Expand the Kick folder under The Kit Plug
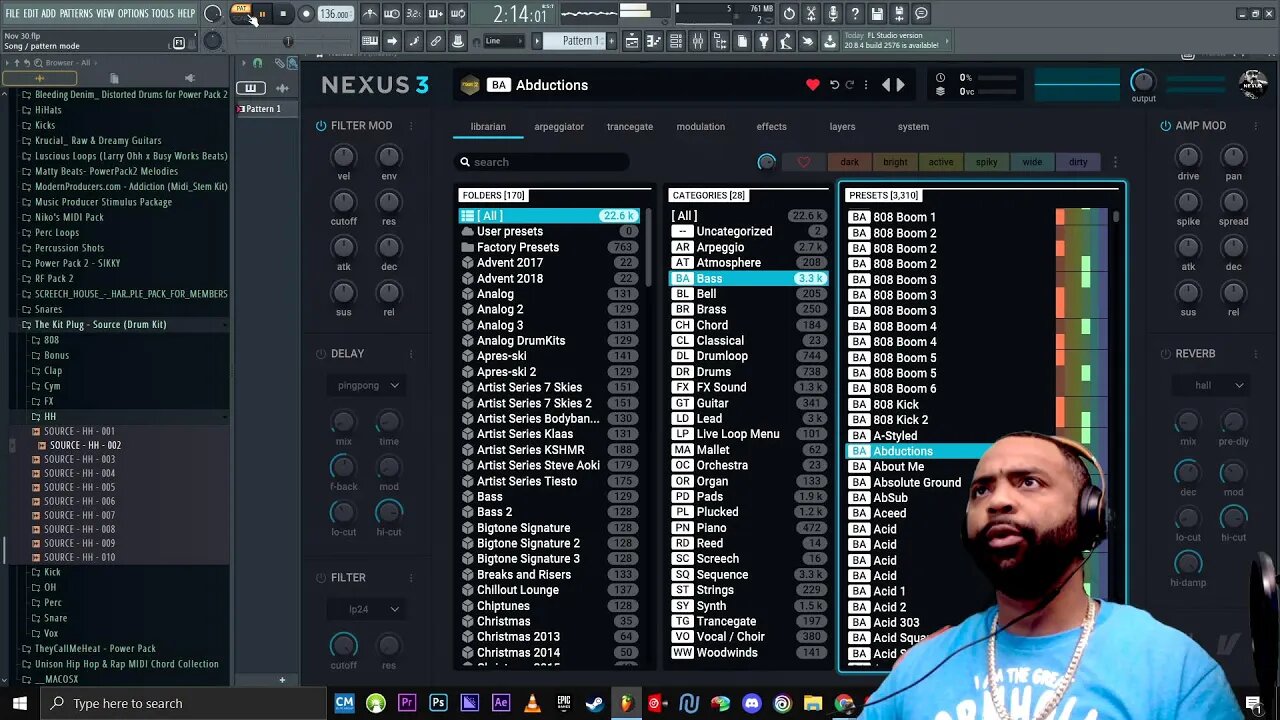The width and height of the screenshot is (1280, 720). coord(52,572)
